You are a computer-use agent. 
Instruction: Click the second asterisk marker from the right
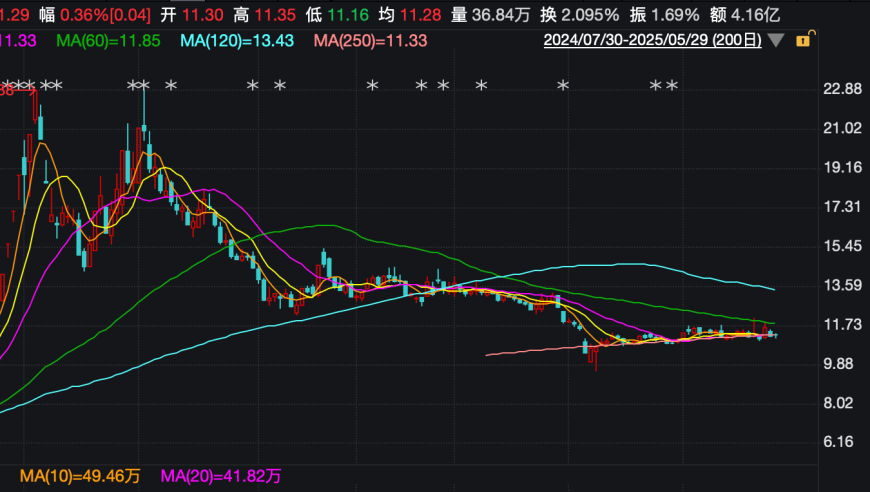pos(656,88)
